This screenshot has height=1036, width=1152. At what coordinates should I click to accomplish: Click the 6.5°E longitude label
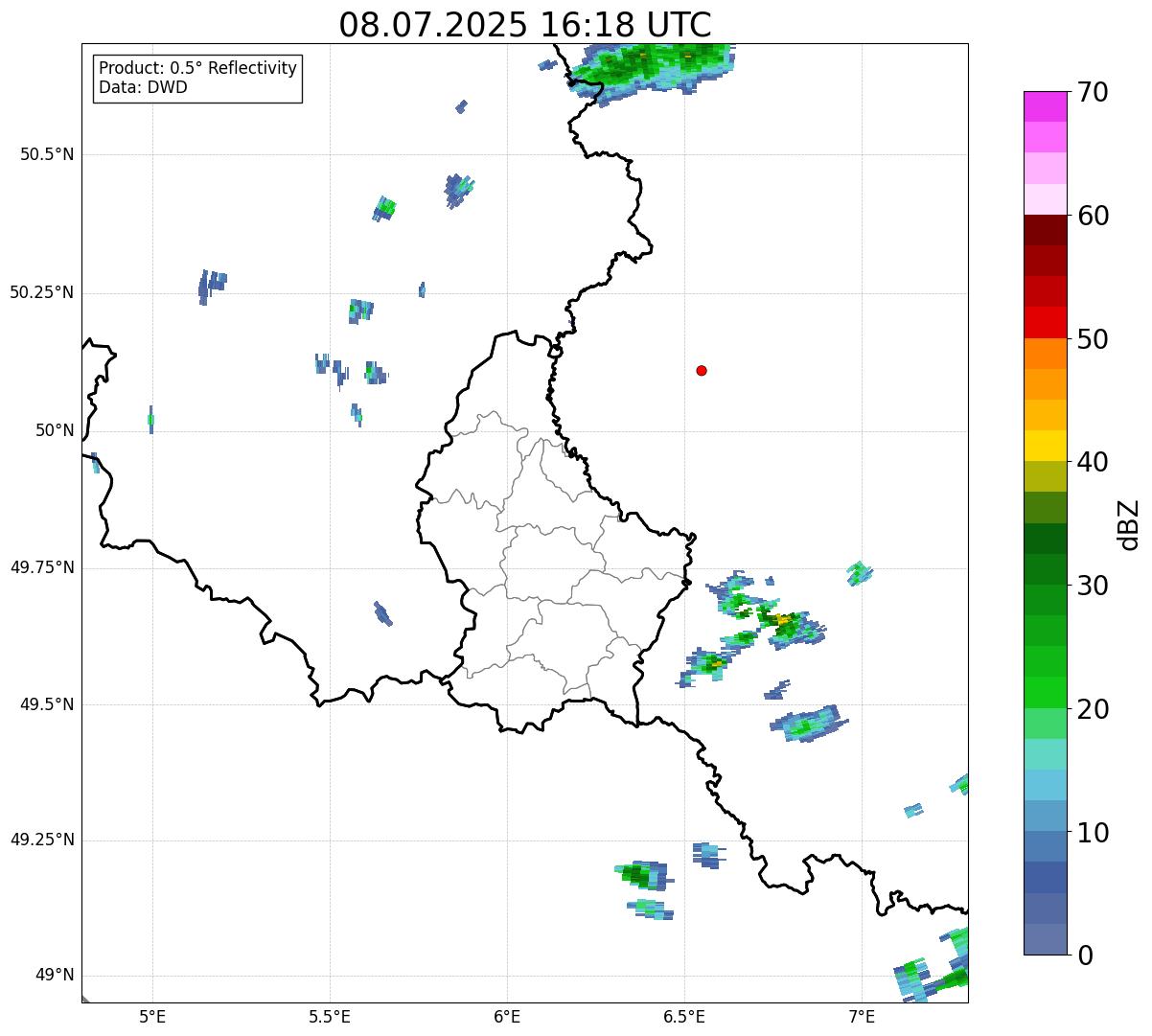pos(684,1017)
